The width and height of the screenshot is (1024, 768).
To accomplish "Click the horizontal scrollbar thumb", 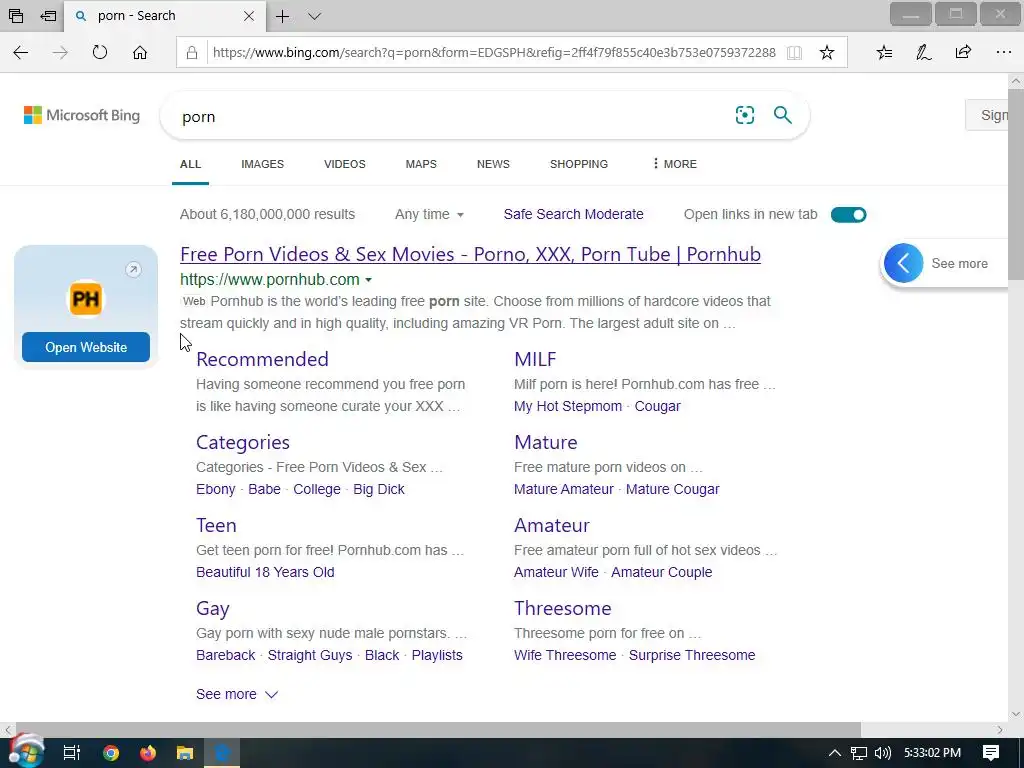I will 438,729.
